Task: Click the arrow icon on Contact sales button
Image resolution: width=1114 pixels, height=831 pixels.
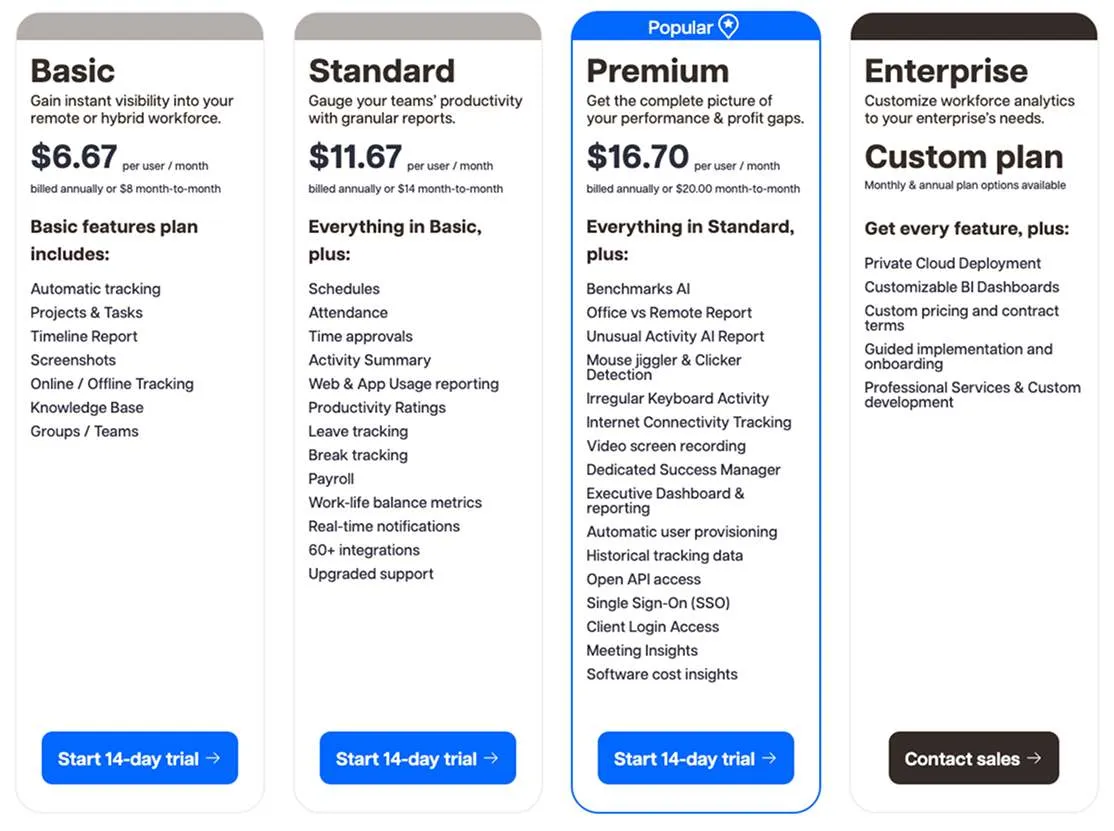Action: [x=1037, y=758]
